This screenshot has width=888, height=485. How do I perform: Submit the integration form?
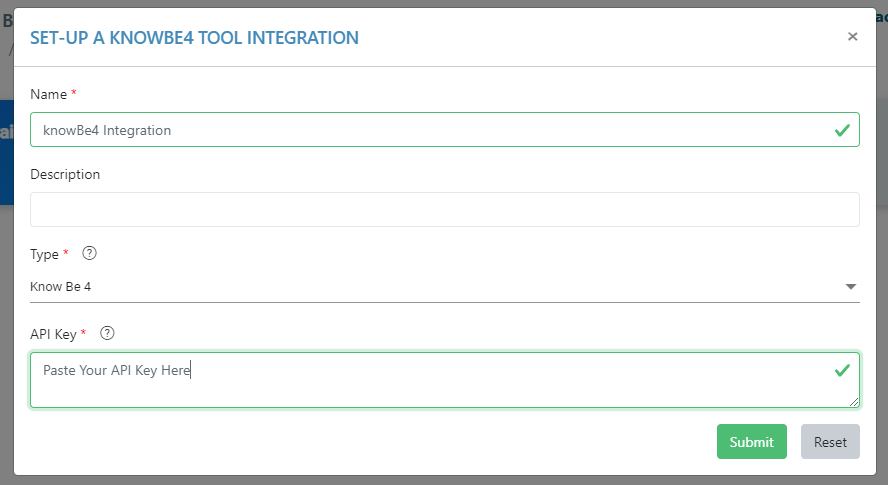point(751,442)
